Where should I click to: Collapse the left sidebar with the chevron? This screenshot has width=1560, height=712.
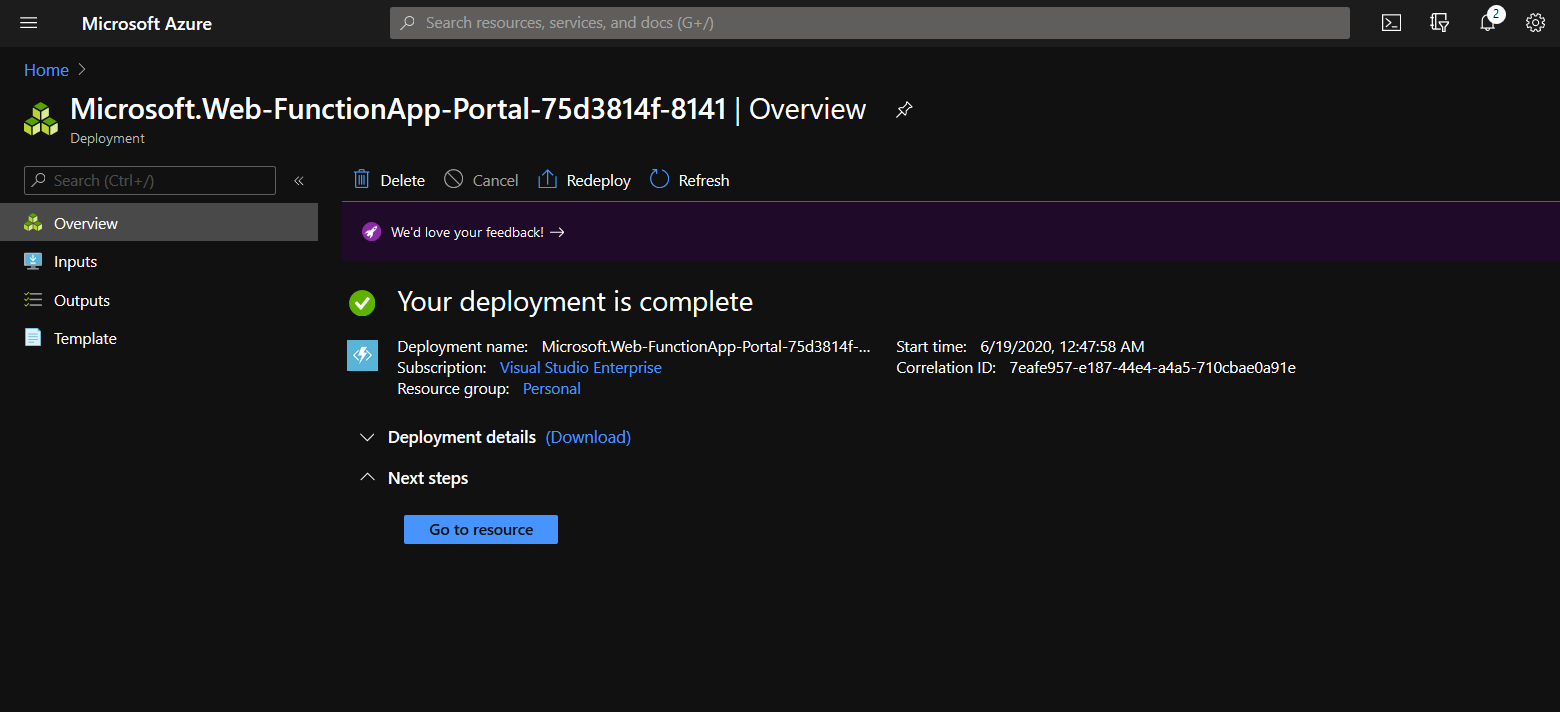coord(298,180)
